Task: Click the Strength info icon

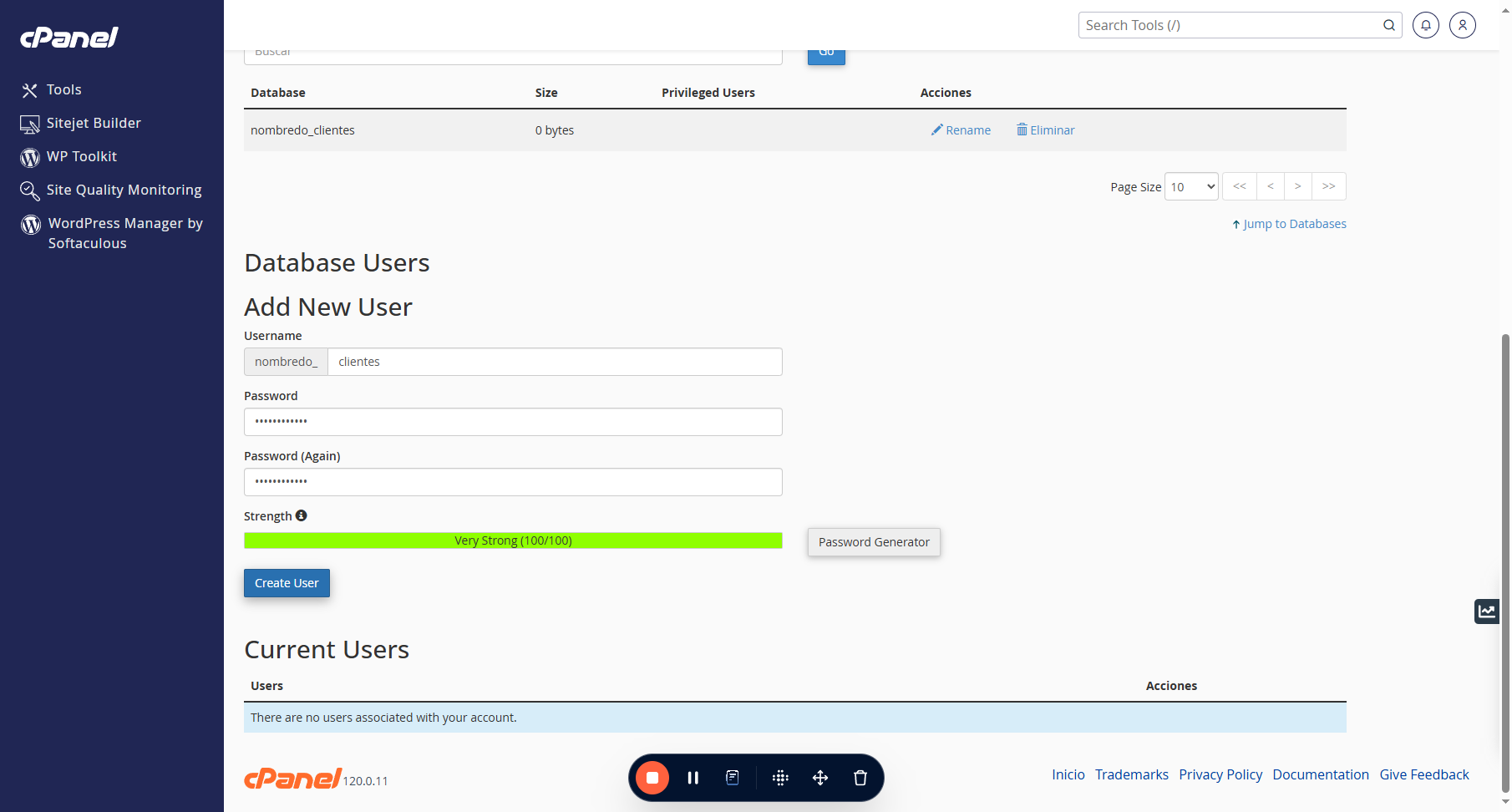Action: pyautogui.click(x=302, y=515)
